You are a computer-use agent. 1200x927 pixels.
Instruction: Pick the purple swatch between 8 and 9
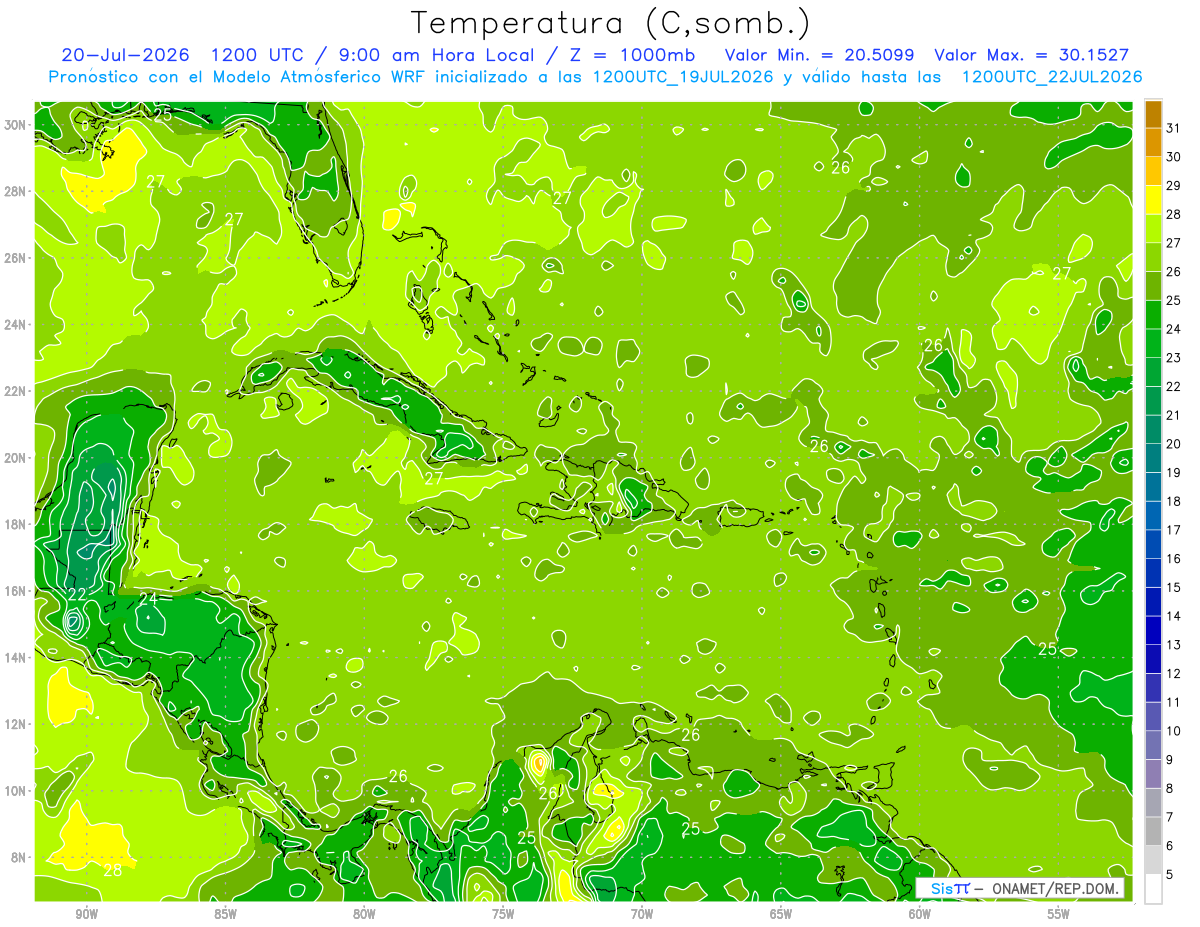1153,775
